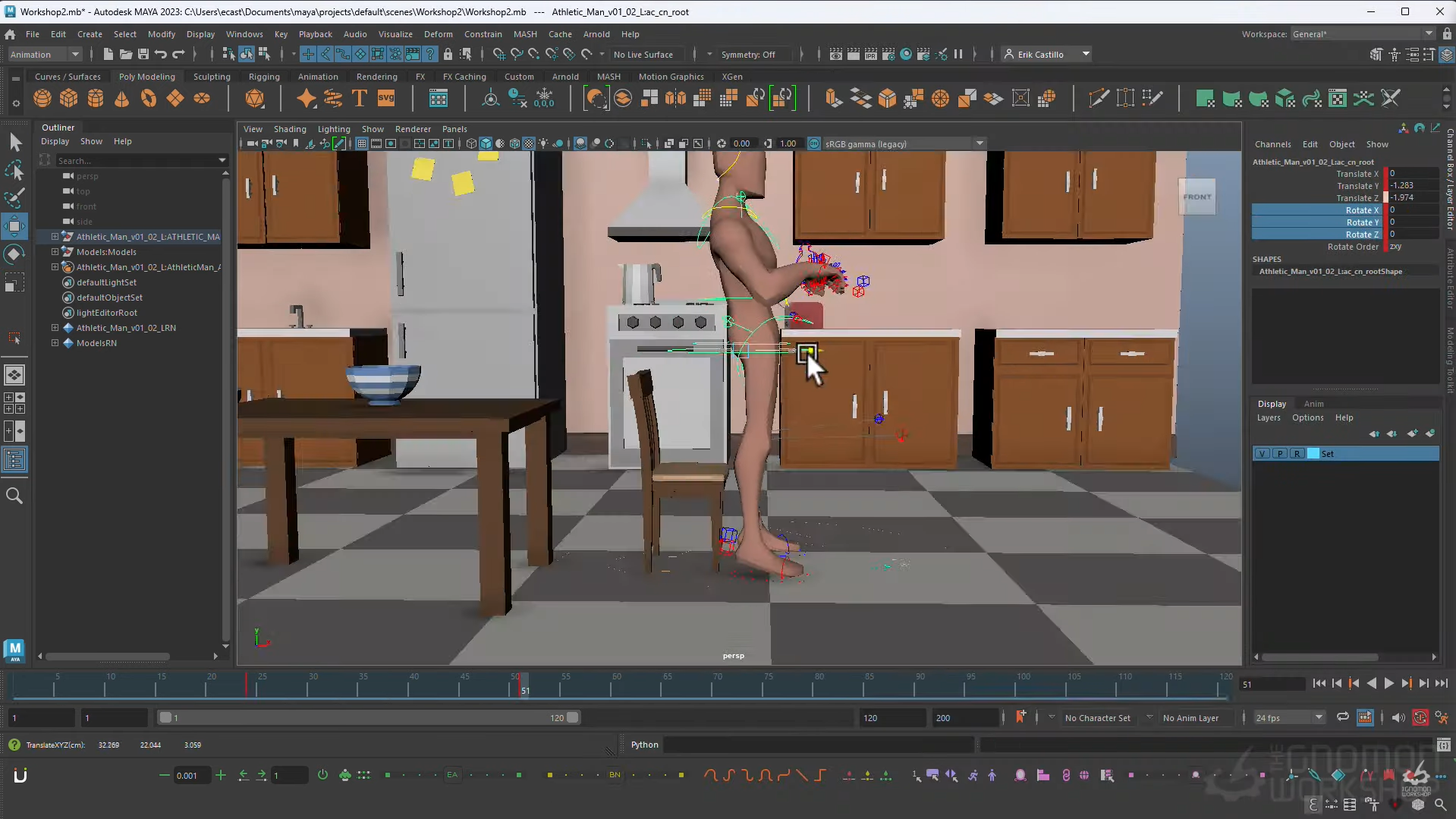The width and height of the screenshot is (1456, 819).
Task: Click the Polygon Sphere shelf icon
Action: tap(42, 99)
